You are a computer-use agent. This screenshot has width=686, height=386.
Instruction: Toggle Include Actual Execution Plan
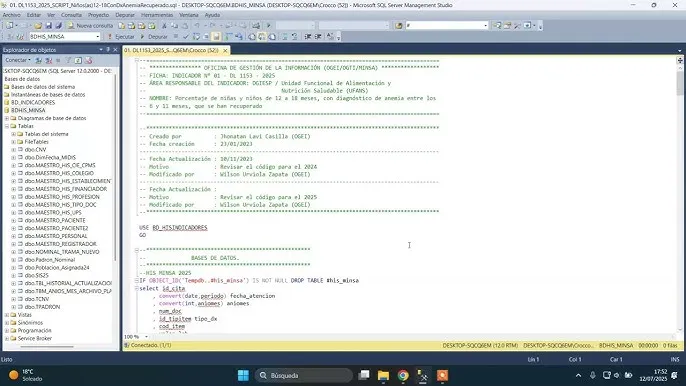click(228, 37)
